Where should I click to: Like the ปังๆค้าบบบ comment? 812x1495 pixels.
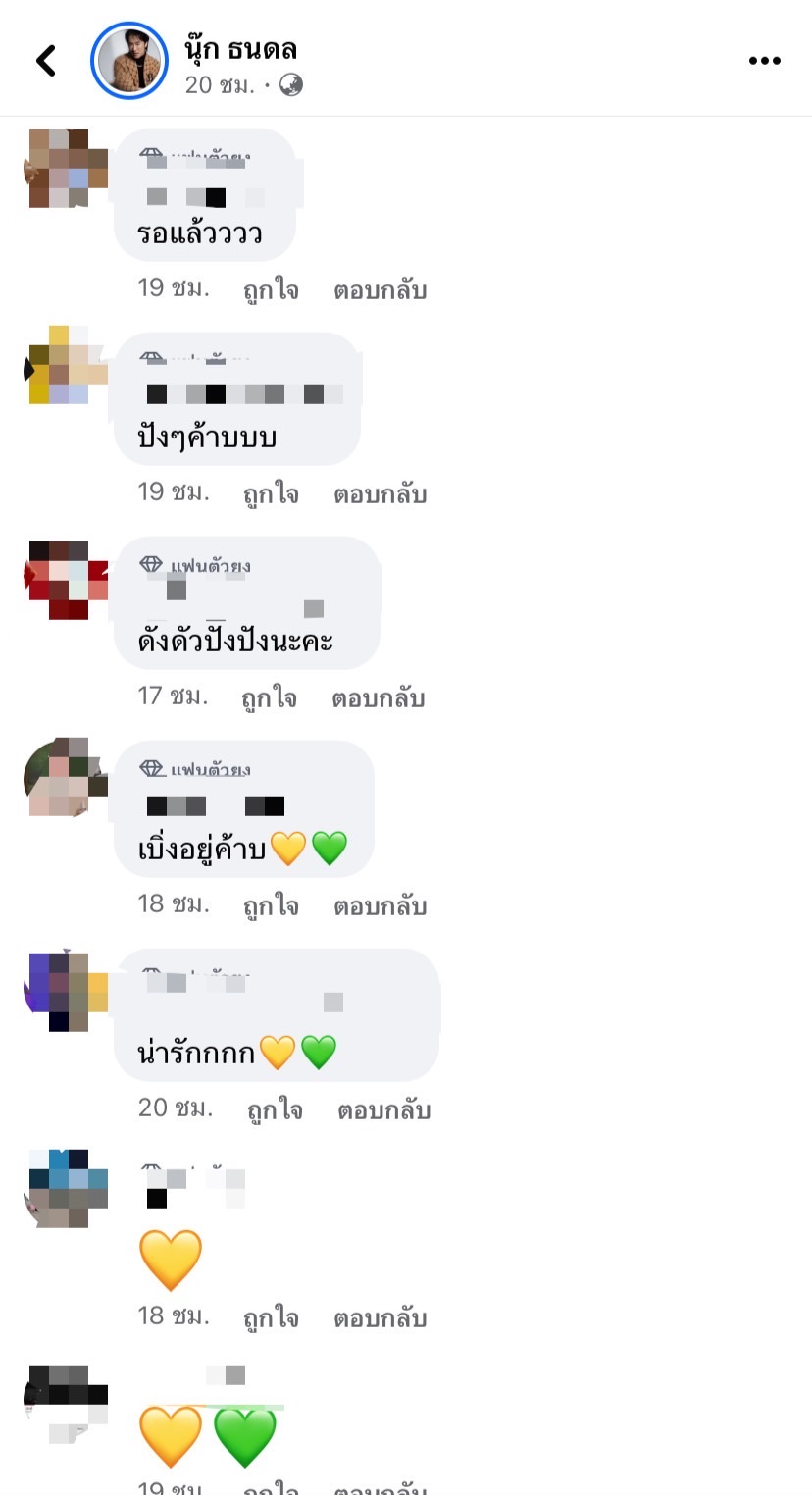point(271,493)
